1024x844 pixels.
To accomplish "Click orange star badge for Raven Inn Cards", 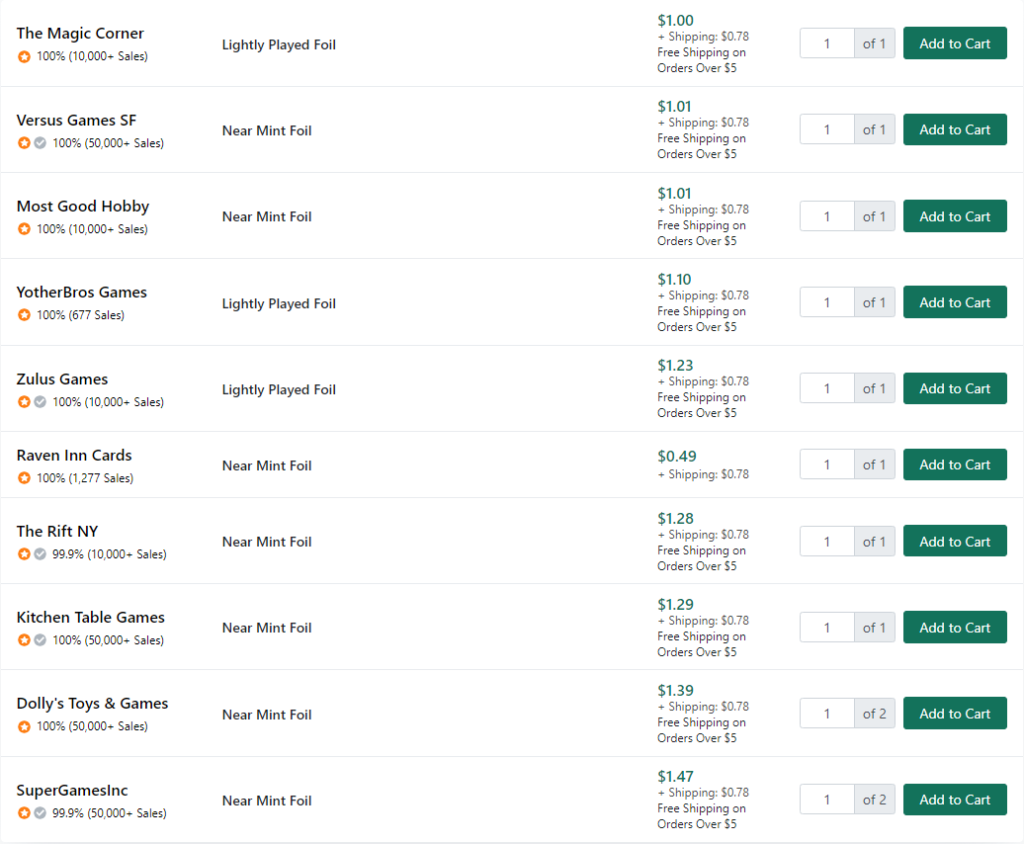I will (x=24, y=478).
